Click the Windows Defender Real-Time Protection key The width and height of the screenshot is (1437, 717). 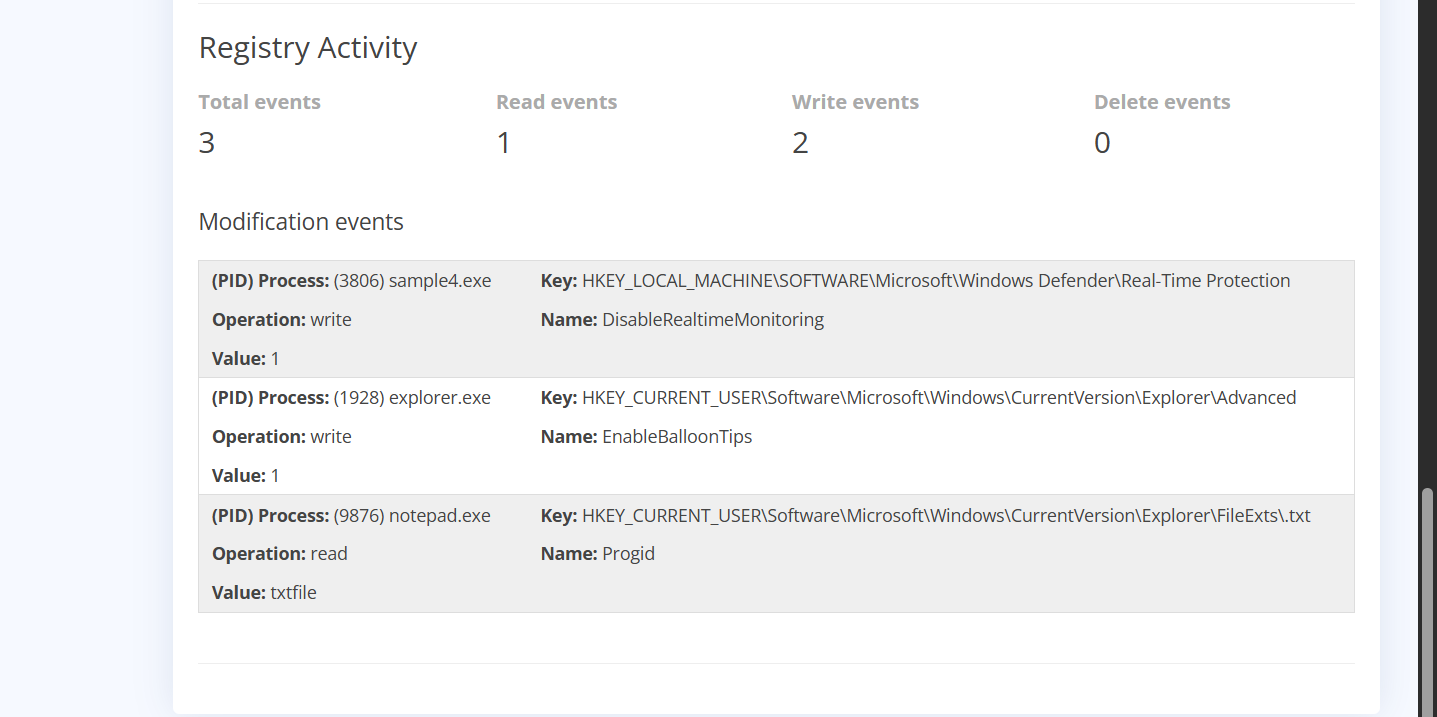point(936,281)
